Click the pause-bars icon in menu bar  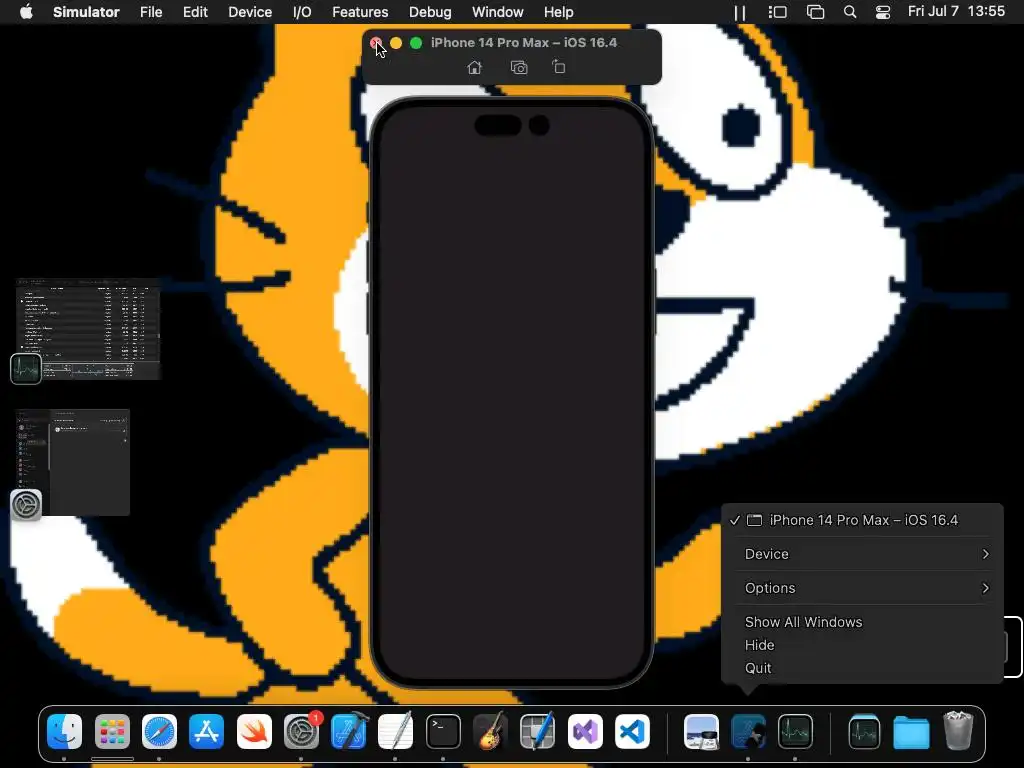740,12
